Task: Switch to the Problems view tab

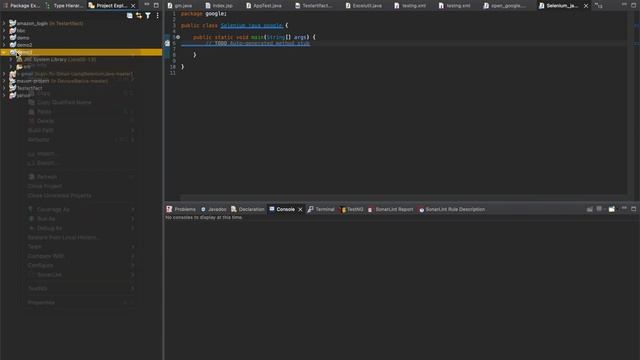Action: pos(181,209)
